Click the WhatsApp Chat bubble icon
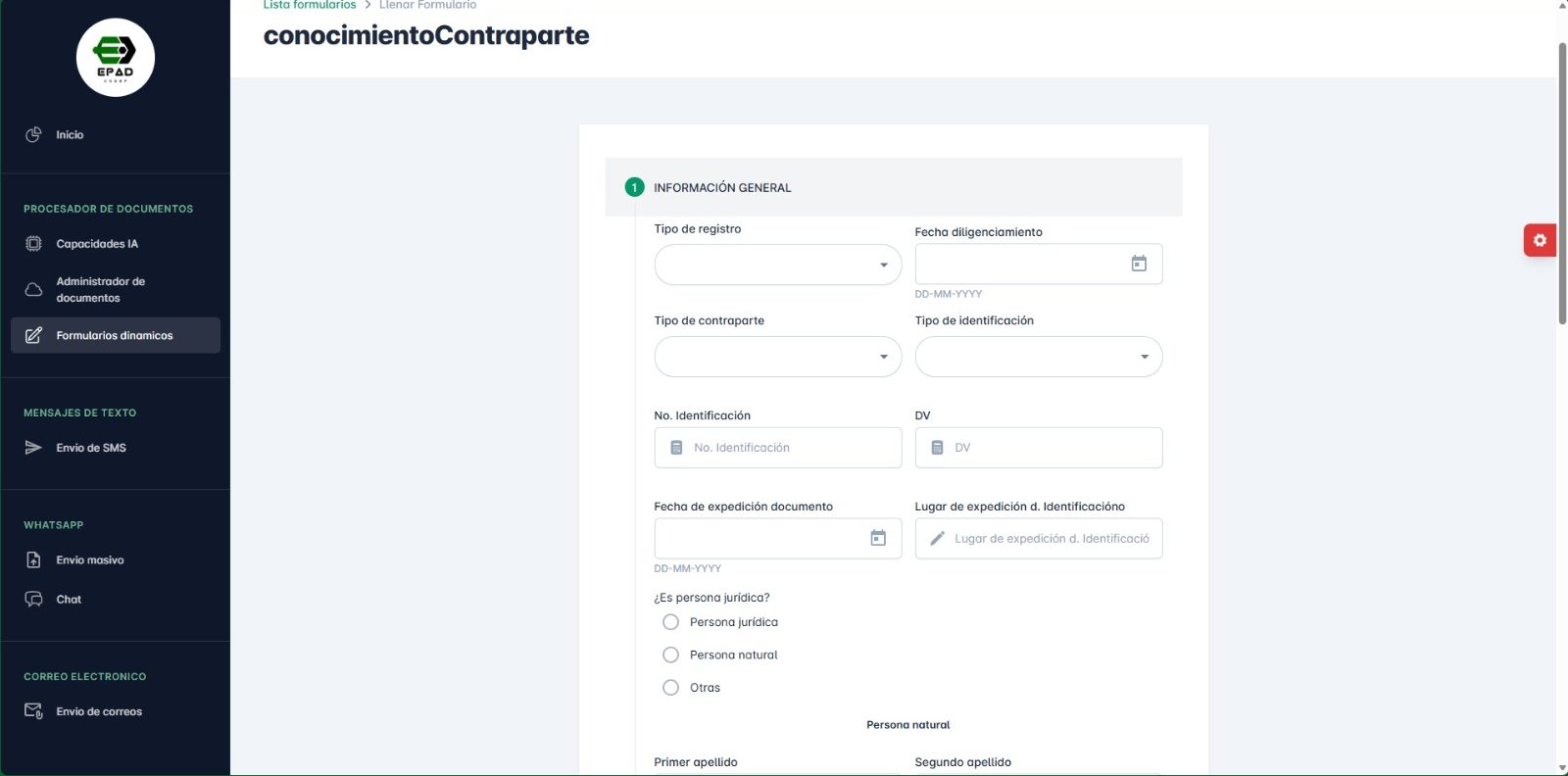This screenshot has width=1568, height=776. (x=33, y=600)
